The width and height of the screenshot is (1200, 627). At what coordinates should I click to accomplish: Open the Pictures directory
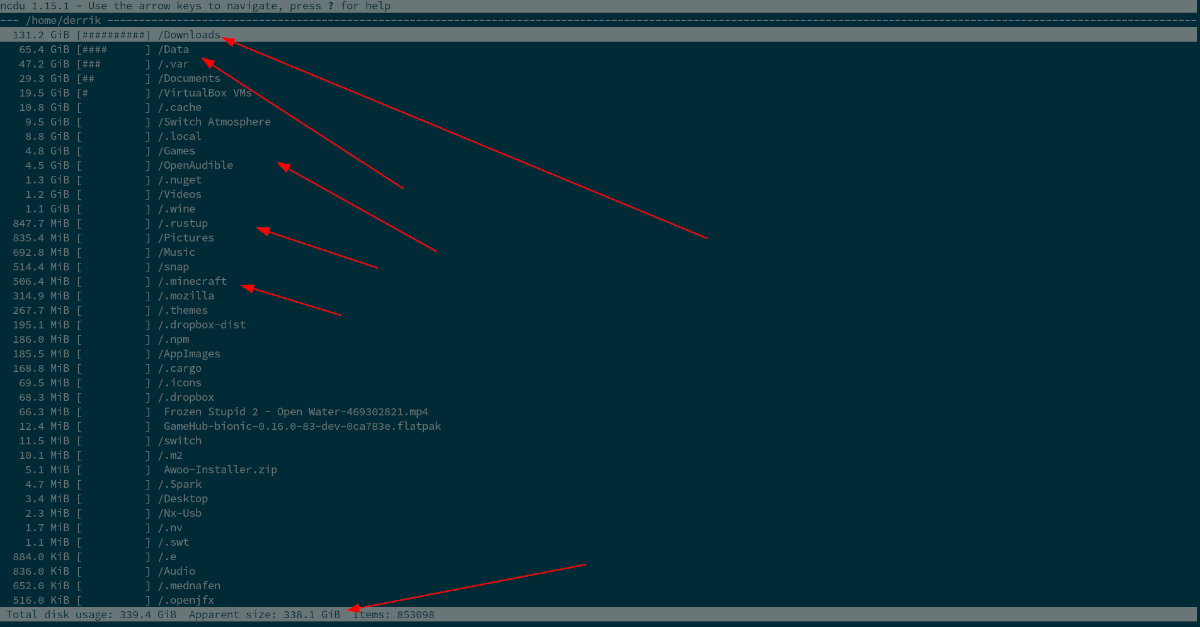point(184,237)
